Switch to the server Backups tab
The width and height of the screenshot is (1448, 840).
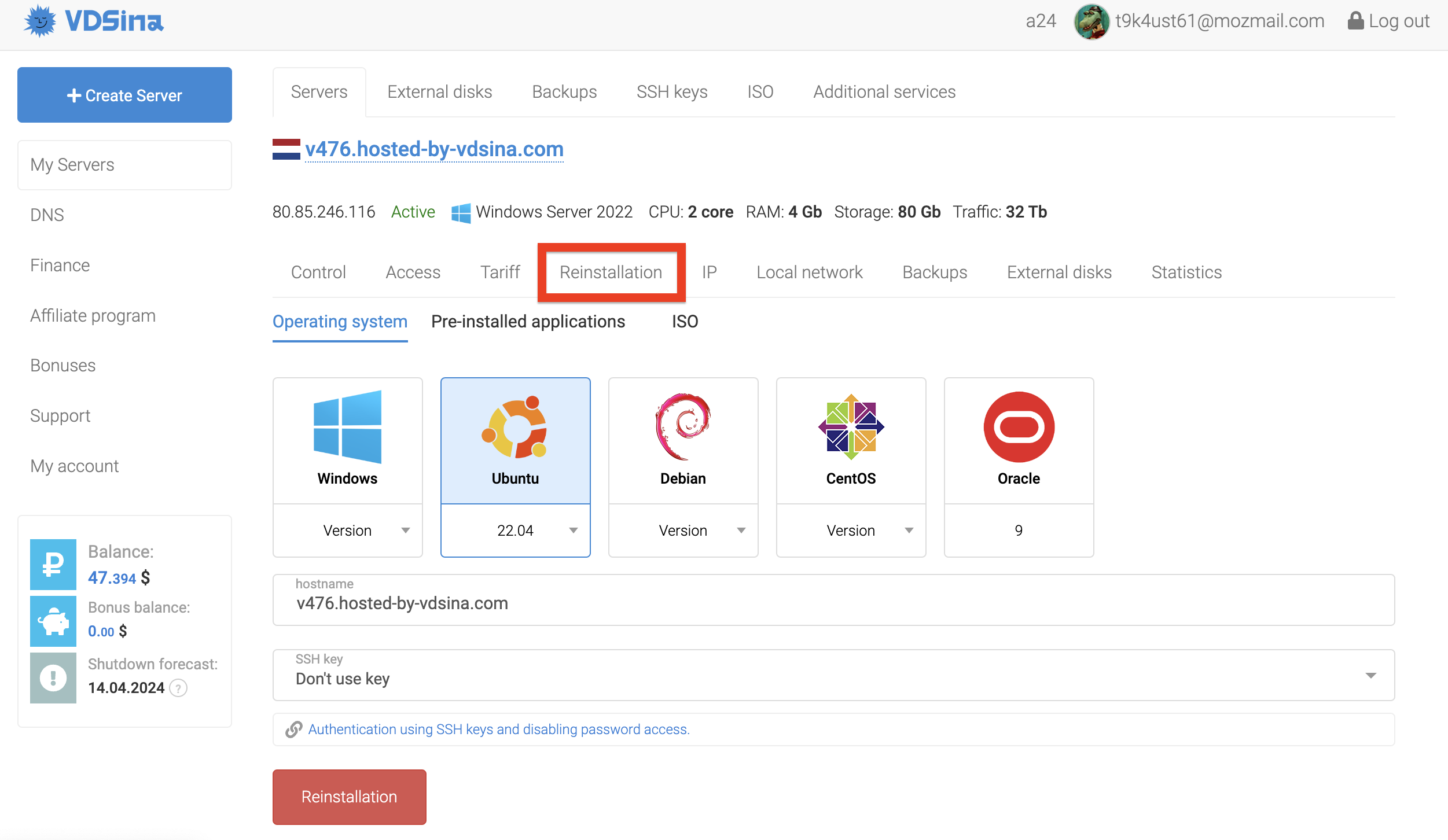pyautogui.click(x=935, y=272)
